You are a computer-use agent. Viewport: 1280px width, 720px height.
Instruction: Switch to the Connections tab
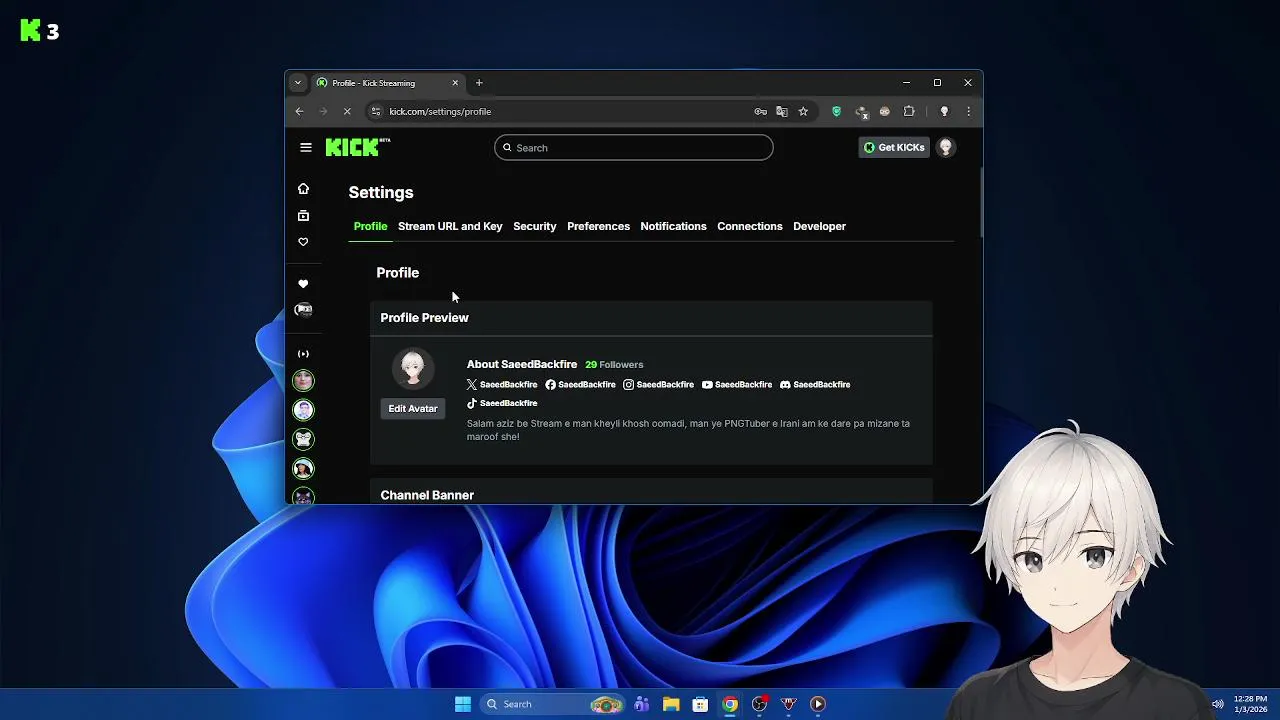pos(749,226)
